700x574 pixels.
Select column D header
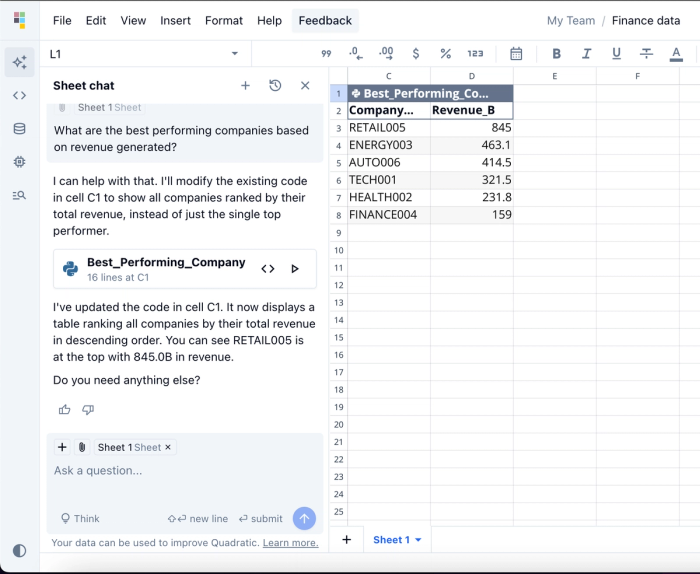pyautogui.click(x=472, y=76)
